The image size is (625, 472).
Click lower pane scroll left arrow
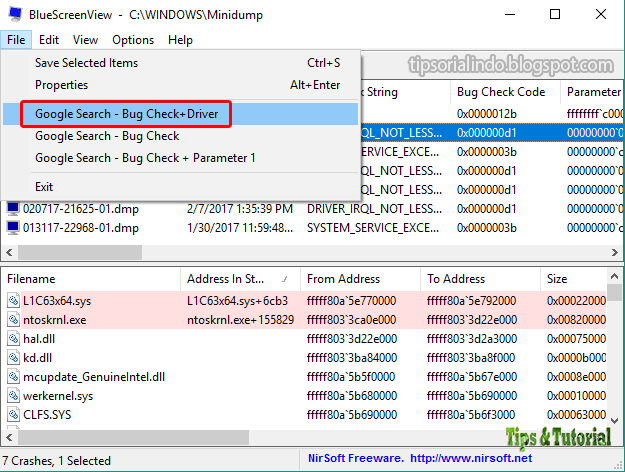[9, 437]
